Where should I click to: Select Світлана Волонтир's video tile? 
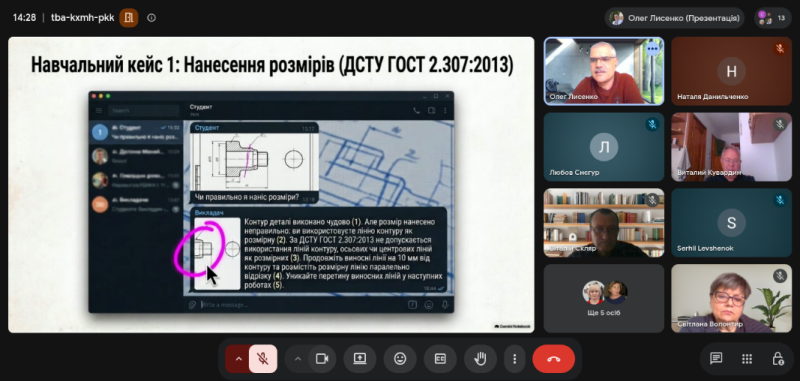click(x=731, y=298)
